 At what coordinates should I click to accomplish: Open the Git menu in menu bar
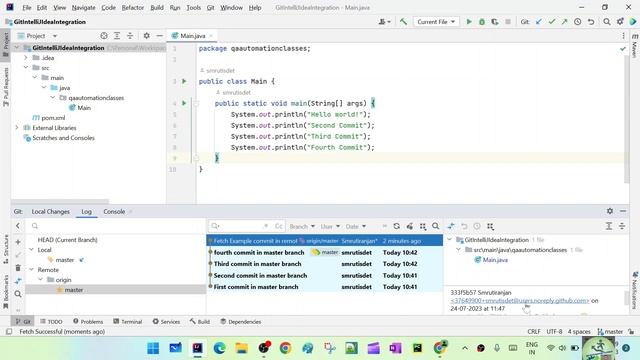click(210, 7)
